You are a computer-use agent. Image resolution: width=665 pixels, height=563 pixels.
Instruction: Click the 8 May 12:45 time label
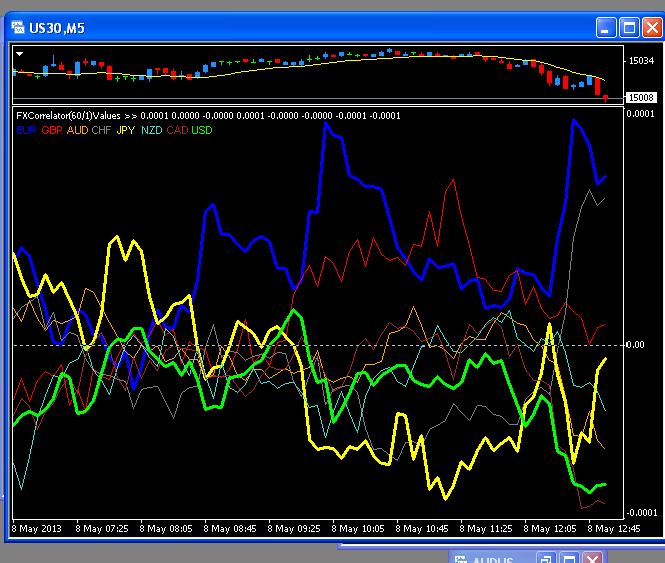(614, 529)
